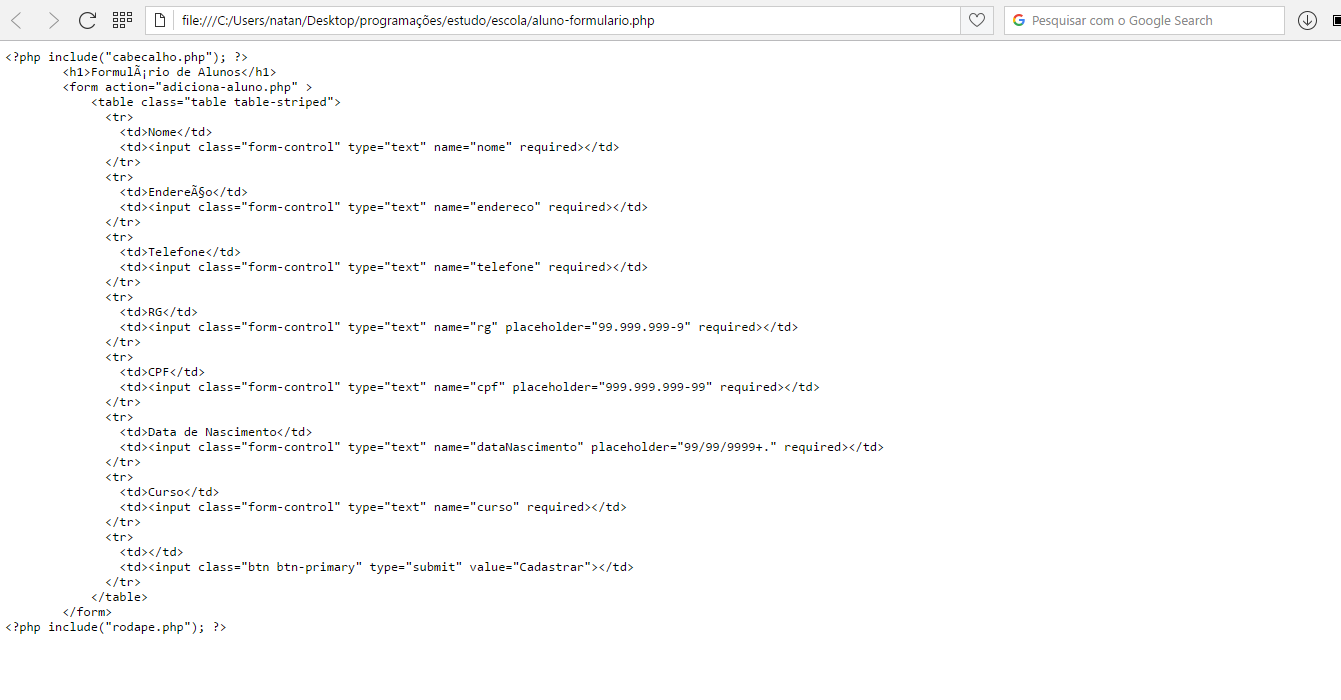
Task: Click the submit input value Cadastrar line
Action: click(377, 567)
